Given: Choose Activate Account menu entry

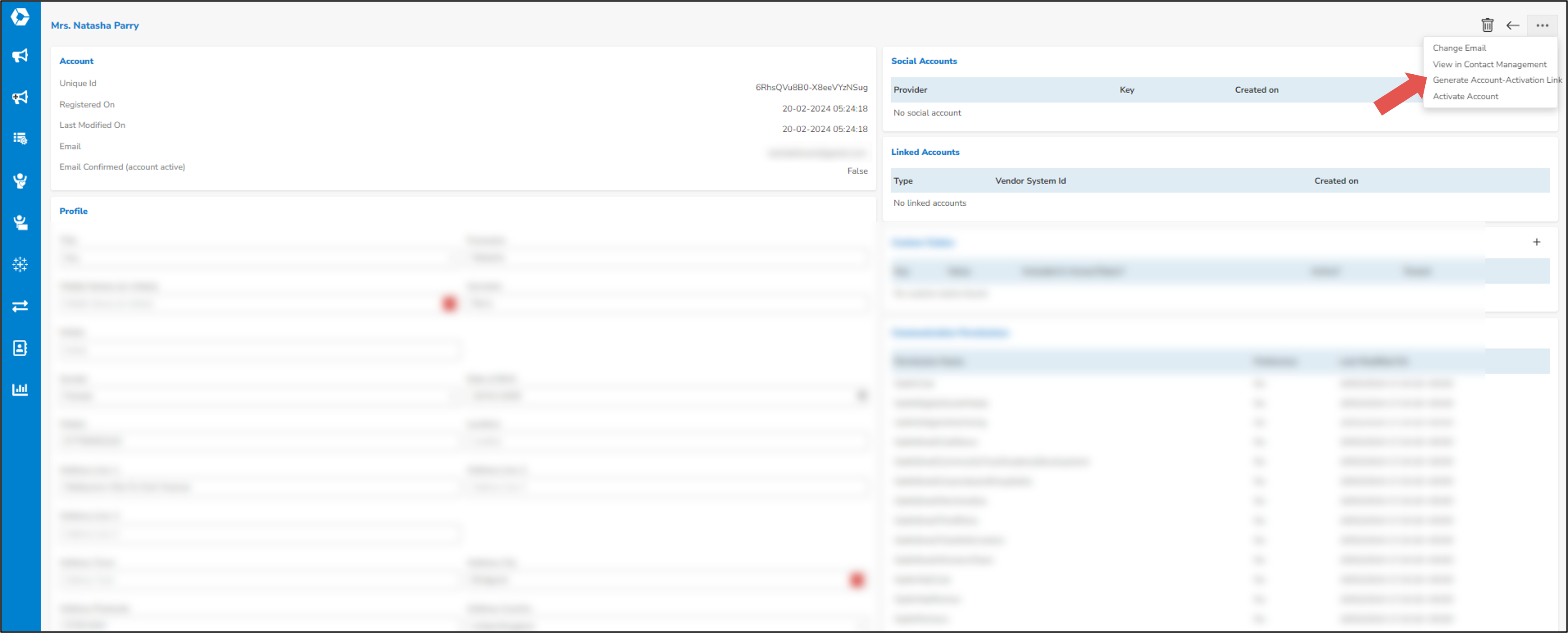Looking at the screenshot, I should click(x=1465, y=96).
